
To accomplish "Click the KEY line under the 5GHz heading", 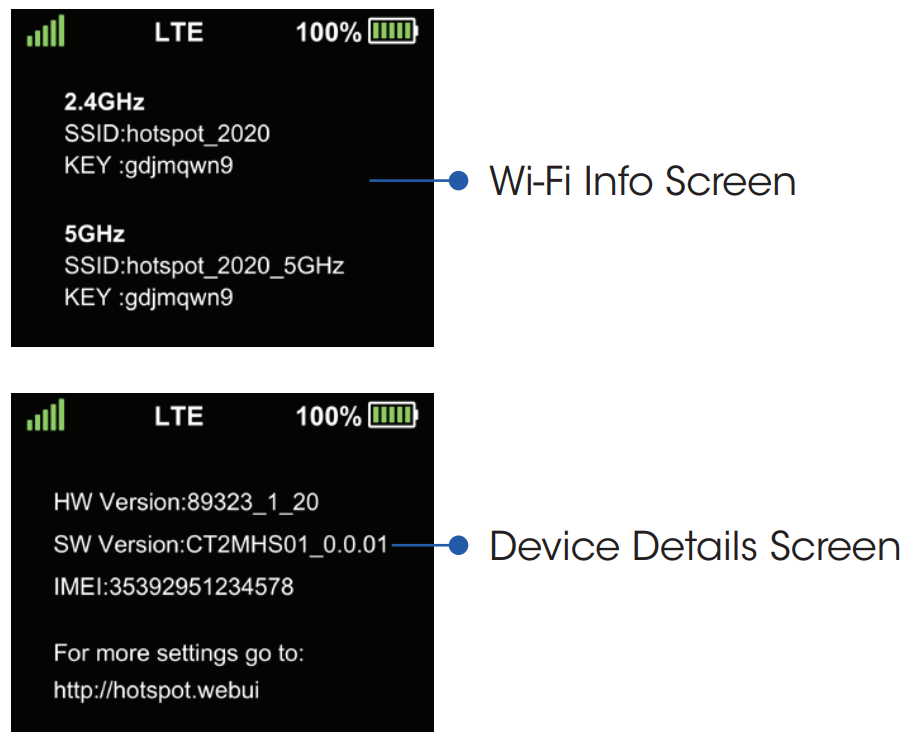I will point(148,298).
